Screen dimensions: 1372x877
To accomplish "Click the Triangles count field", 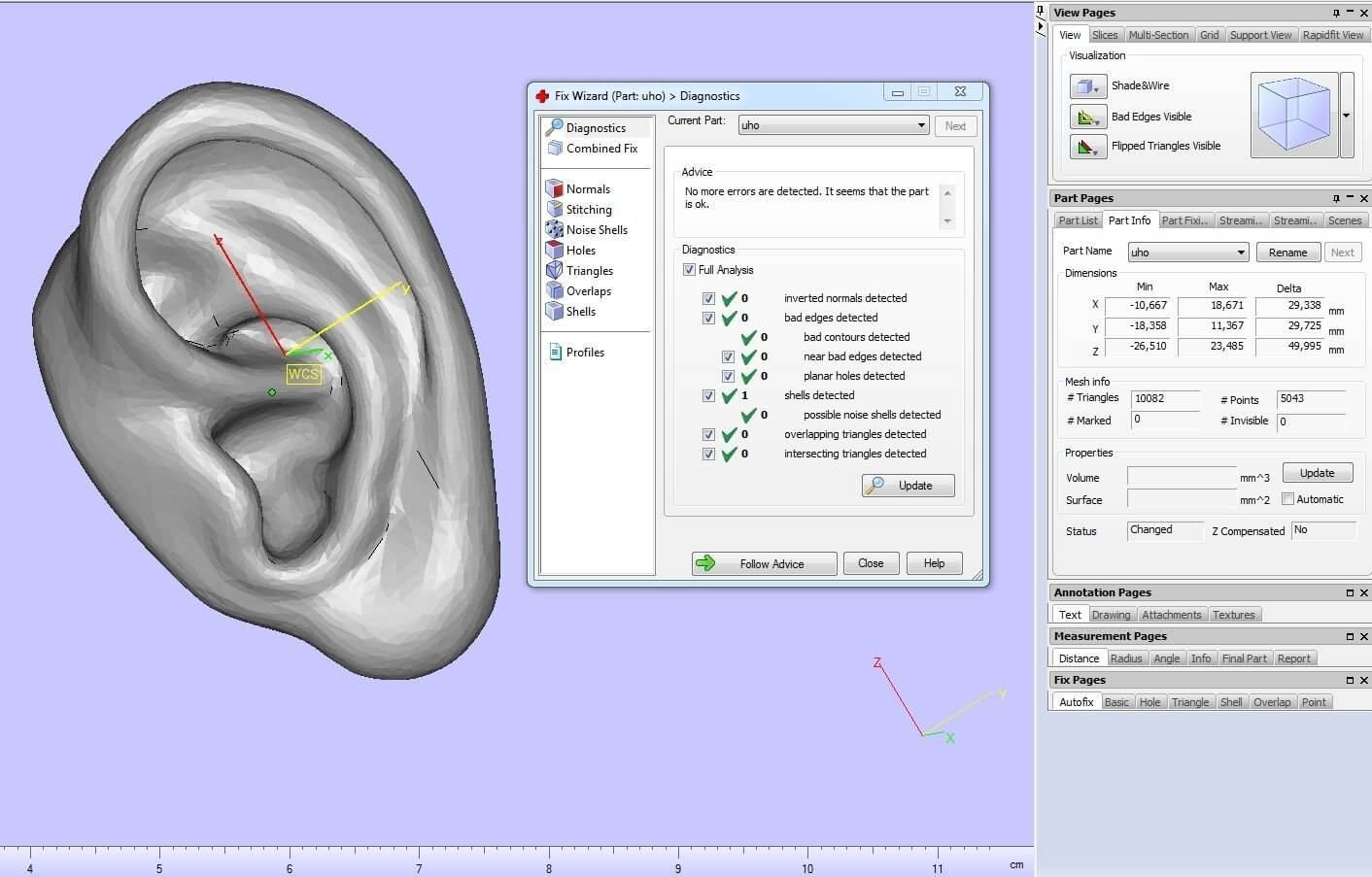I will click(1164, 398).
